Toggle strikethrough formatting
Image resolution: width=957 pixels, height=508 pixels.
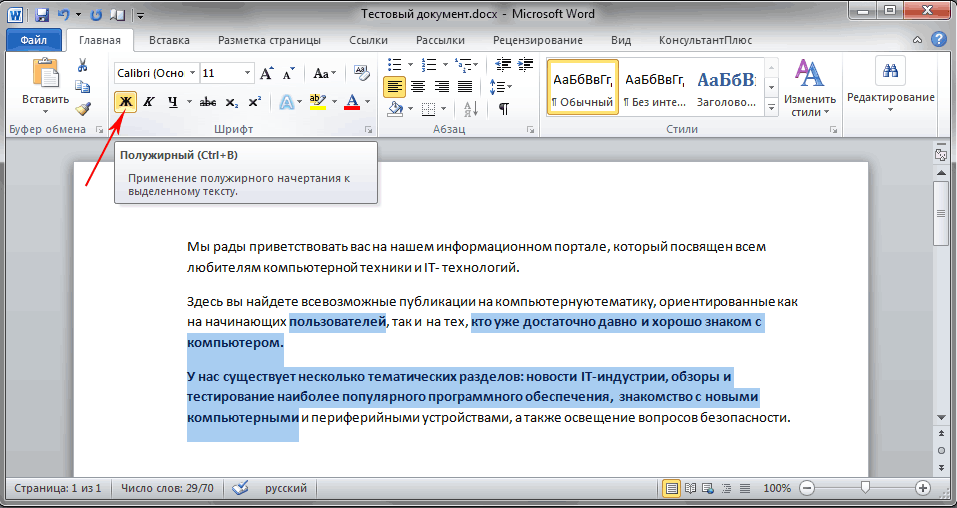click(x=208, y=103)
